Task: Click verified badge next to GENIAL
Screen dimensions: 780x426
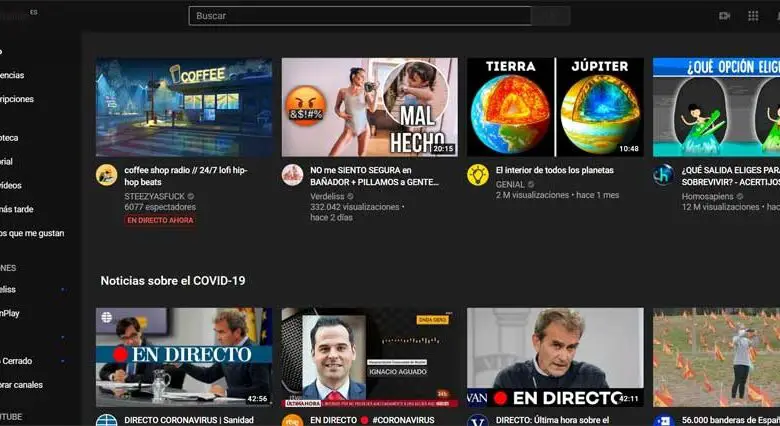Action: click(x=531, y=185)
